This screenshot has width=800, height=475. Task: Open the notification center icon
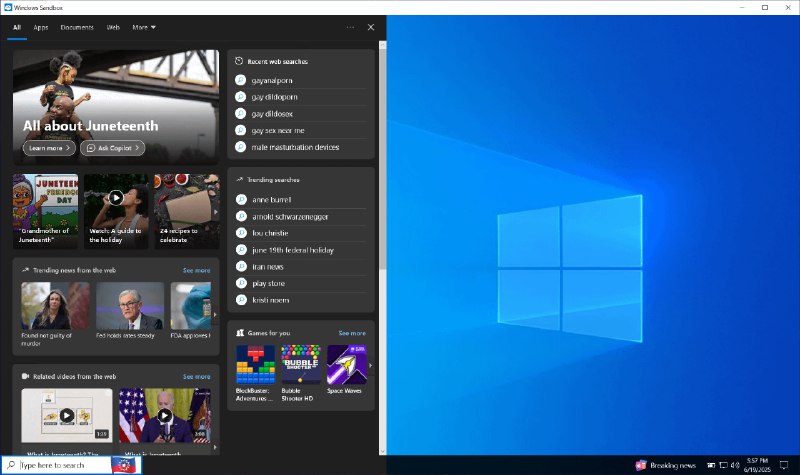[x=784, y=465]
